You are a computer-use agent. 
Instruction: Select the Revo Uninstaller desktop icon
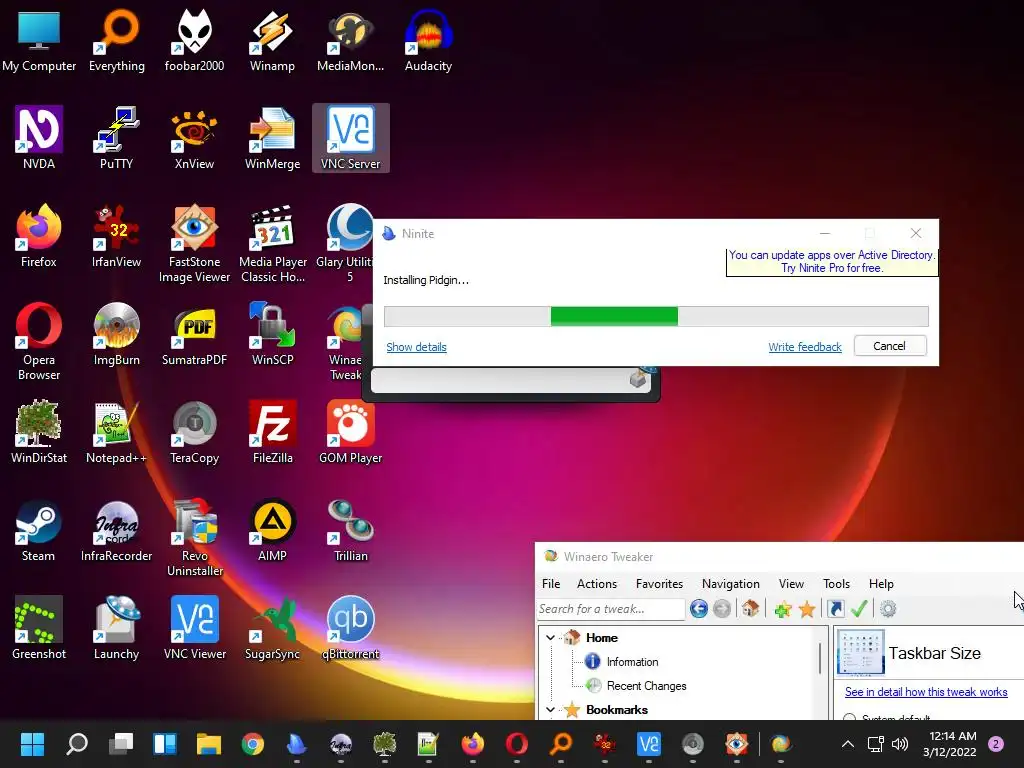click(x=195, y=537)
